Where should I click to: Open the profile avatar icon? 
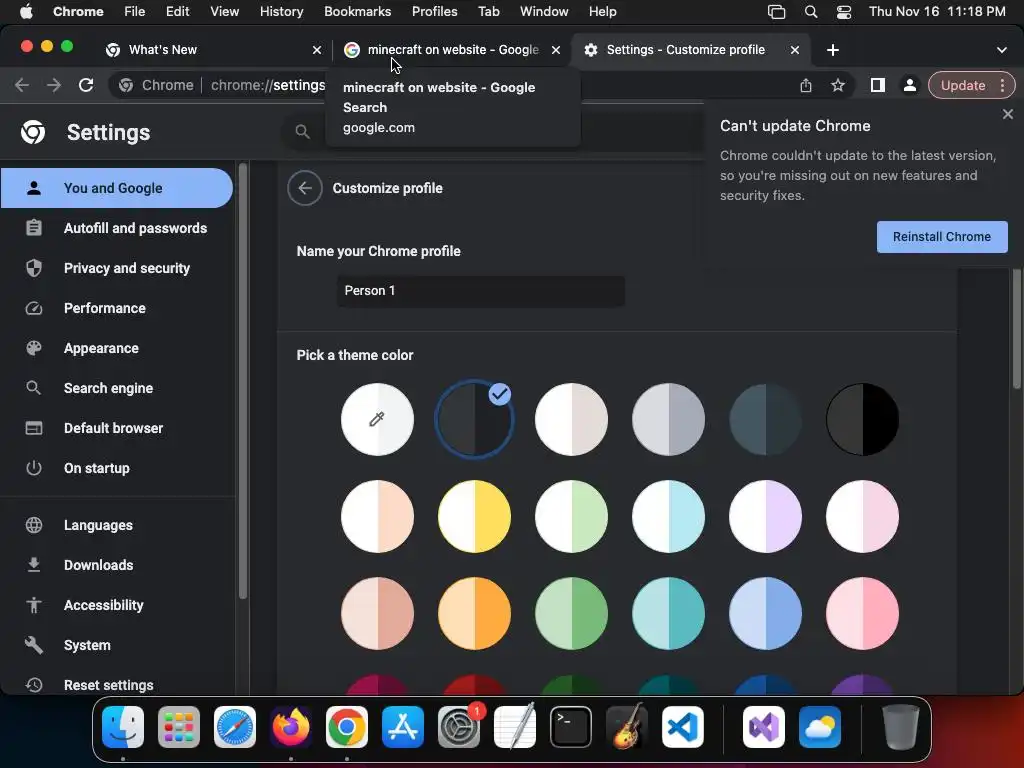click(909, 85)
